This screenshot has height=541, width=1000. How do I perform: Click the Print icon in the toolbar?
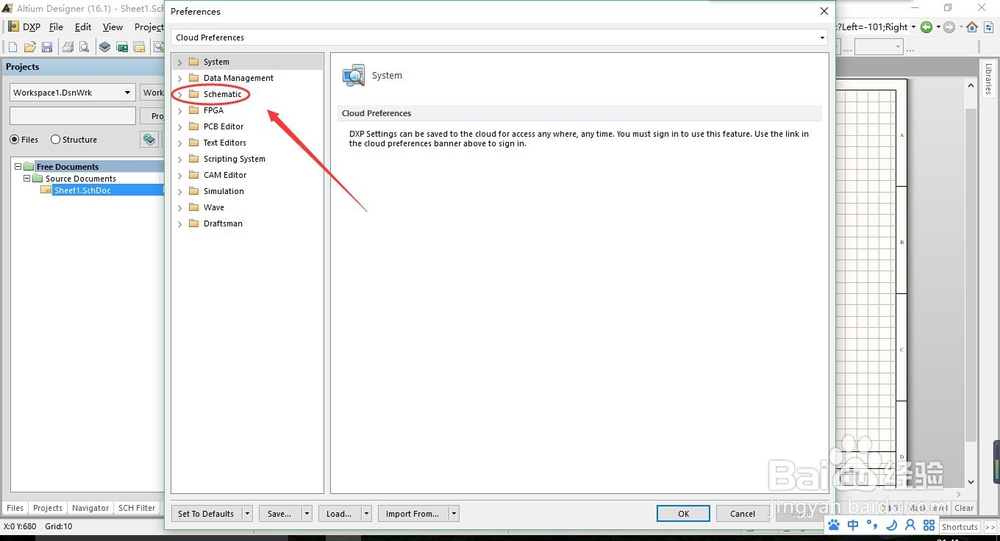coord(68,47)
